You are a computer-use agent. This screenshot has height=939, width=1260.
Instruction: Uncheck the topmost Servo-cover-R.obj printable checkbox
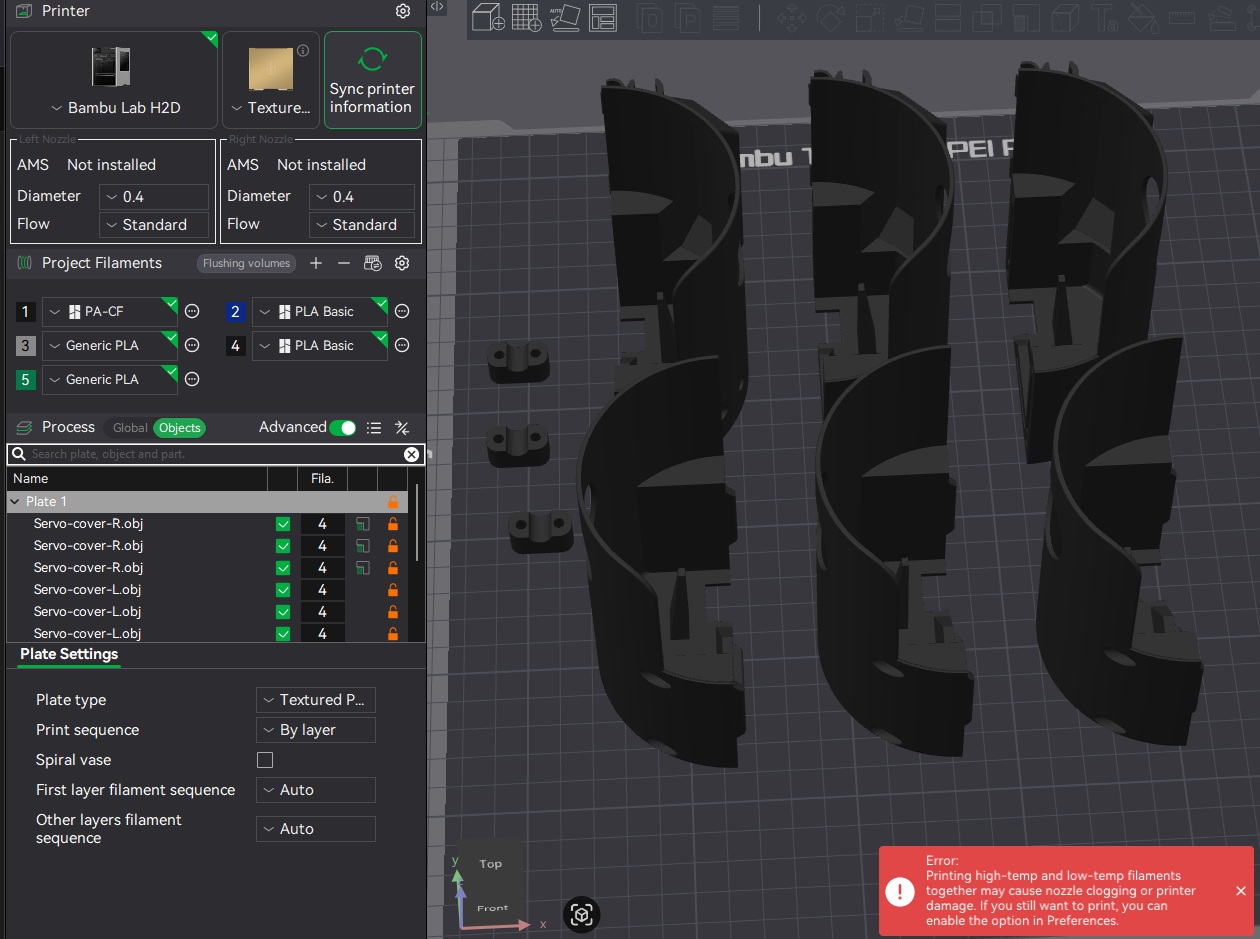283,524
